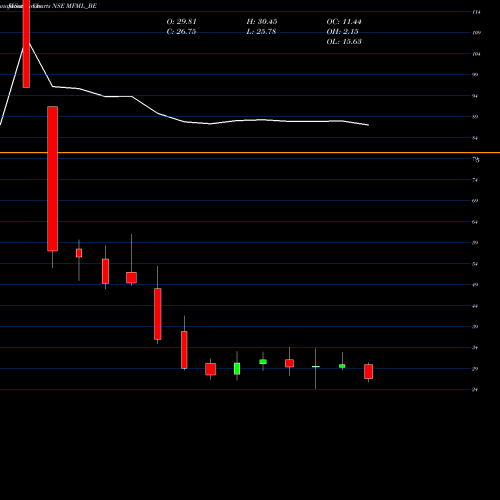Click the 59 price axis label
The width and height of the screenshot is (500, 500).
pos(475,243)
